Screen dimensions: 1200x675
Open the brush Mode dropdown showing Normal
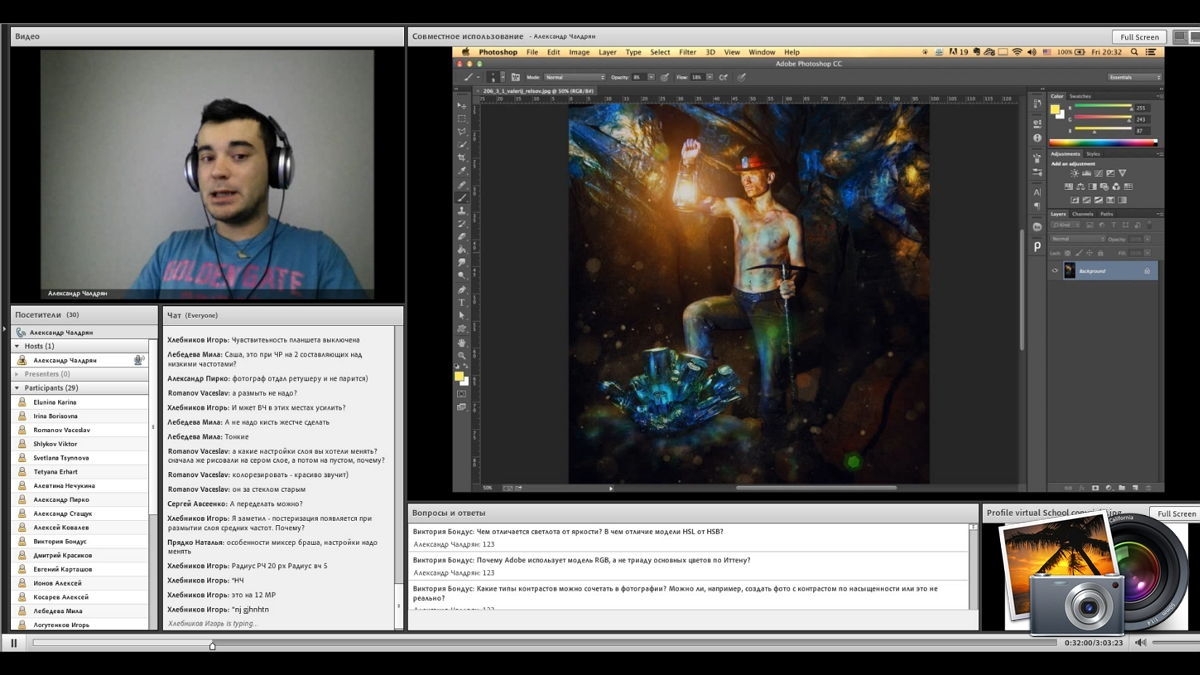[574, 77]
